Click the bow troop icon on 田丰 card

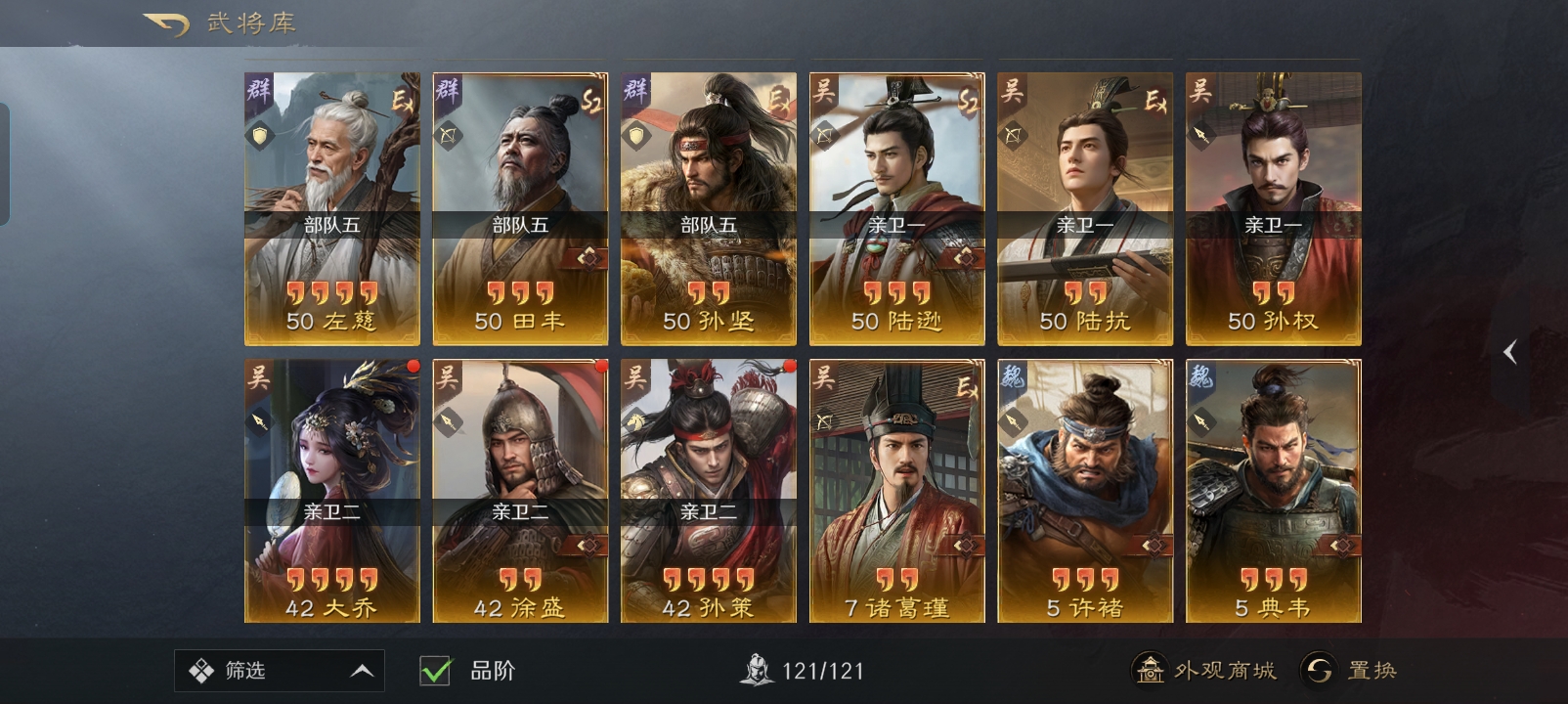pos(449,135)
